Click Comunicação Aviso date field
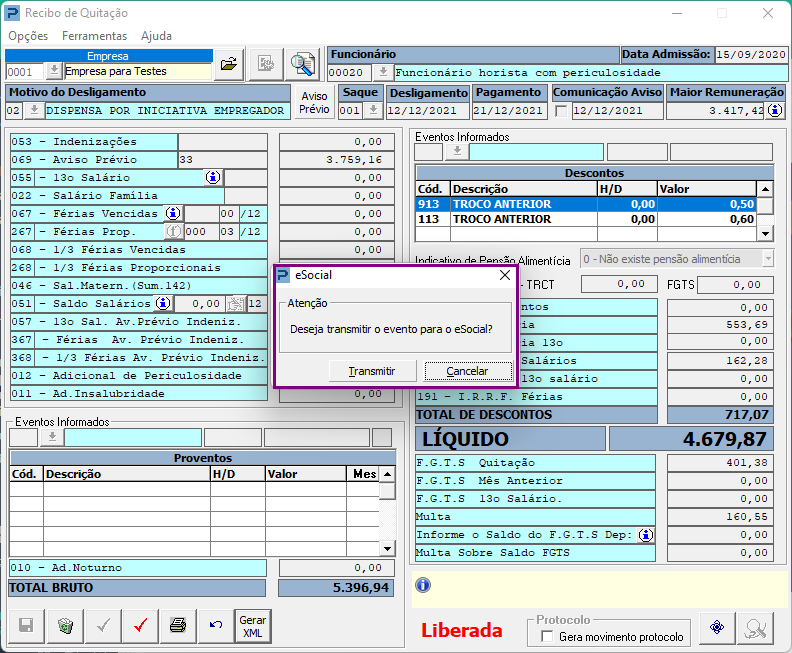The width and height of the screenshot is (792, 653). [x=617, y=111]
